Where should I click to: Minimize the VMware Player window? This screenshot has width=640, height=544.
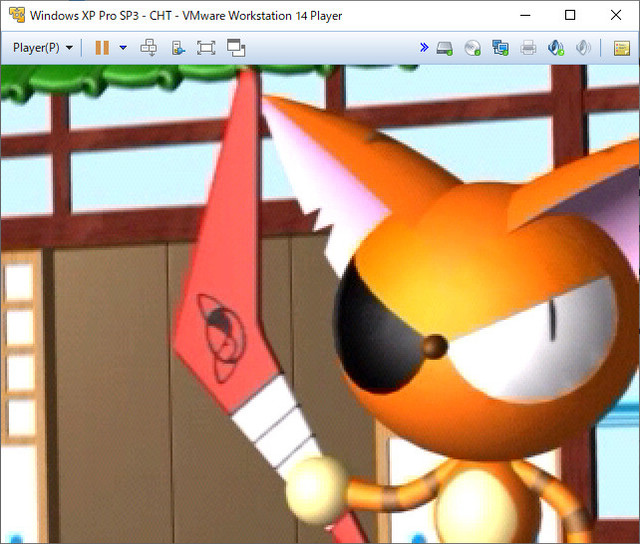pos(525,16)
